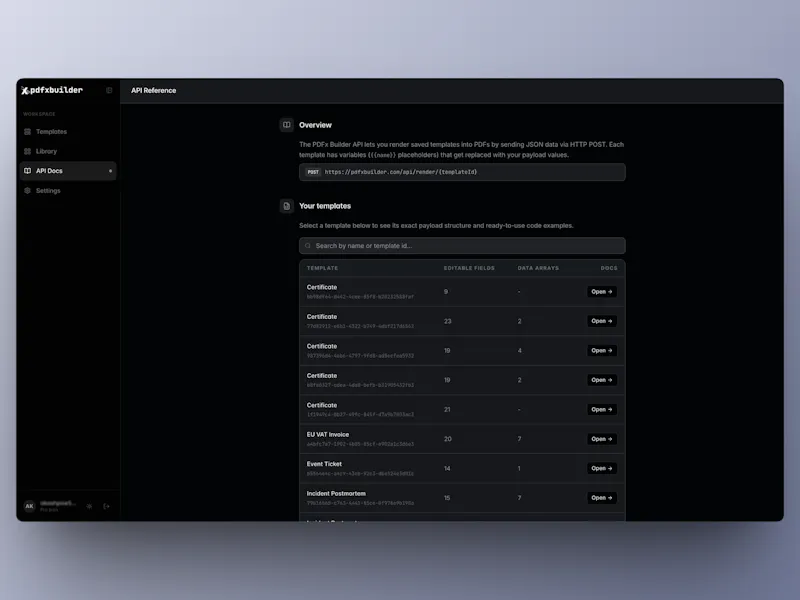This screenshot has height=600, width=800.
Task: Open the Incident Postmortem docs with 15 fields
Action: coord(602,498)
